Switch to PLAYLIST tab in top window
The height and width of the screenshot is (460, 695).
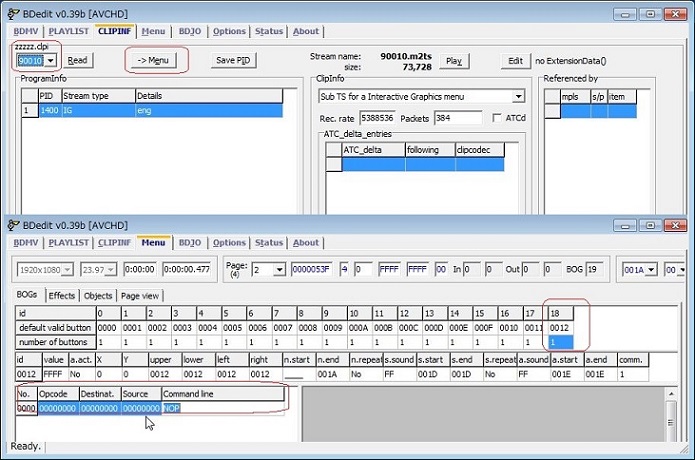pos(69,31)
